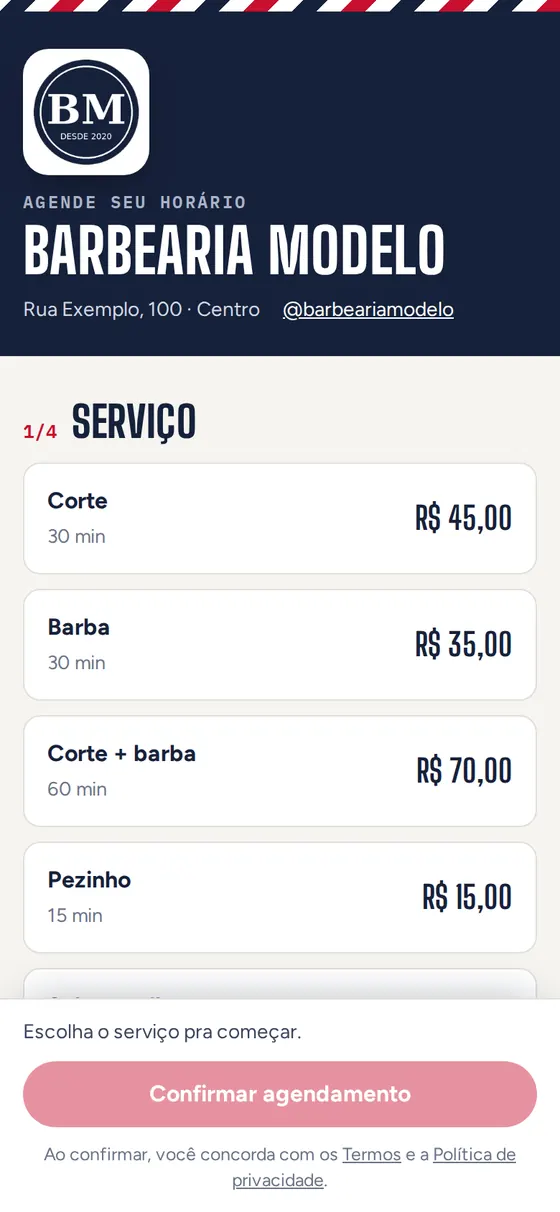Screen dimensions: 560x1212
Task: Select the Barba service card
Action: [x=280, y=645]
